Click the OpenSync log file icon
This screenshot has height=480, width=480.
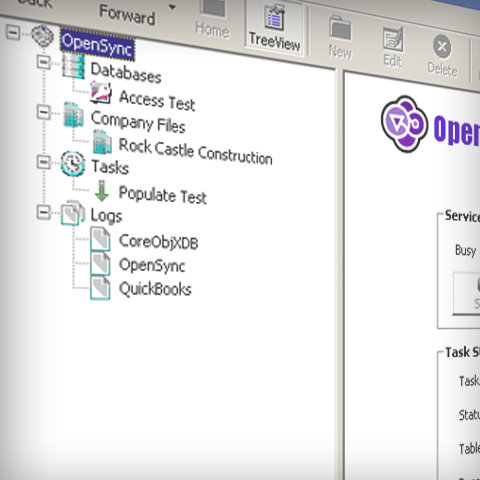point(100,264)
